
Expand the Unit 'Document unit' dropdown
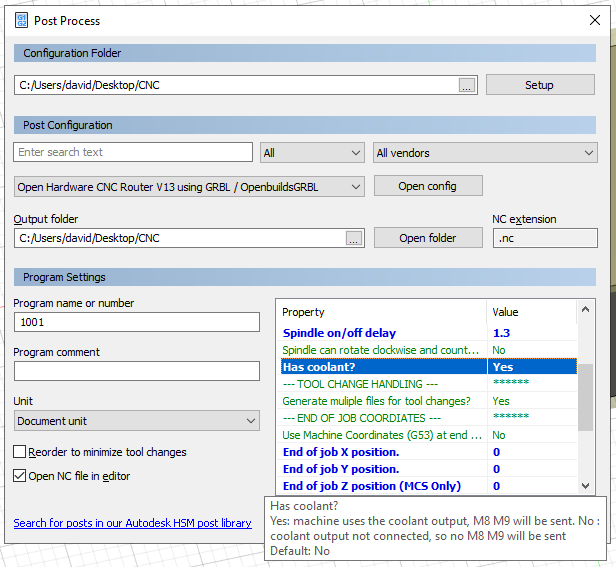tap(136, 421)
